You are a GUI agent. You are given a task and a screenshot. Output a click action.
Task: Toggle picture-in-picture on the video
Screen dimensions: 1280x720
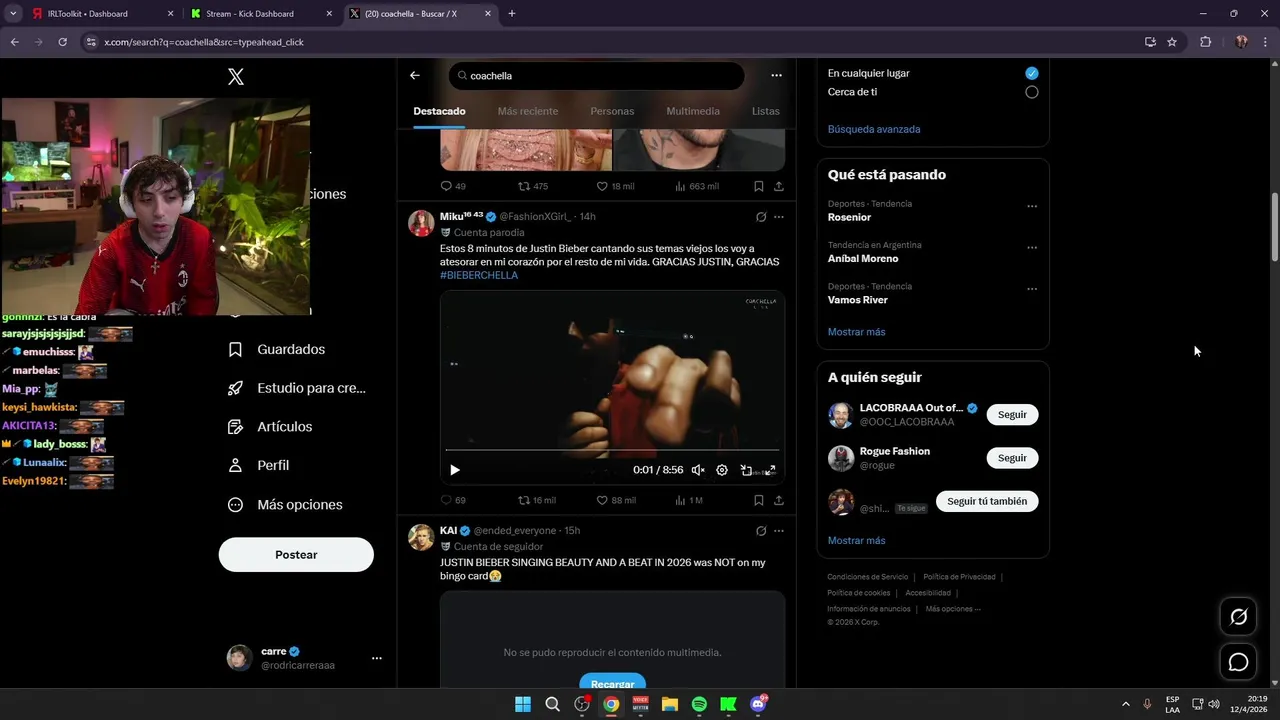746,470
